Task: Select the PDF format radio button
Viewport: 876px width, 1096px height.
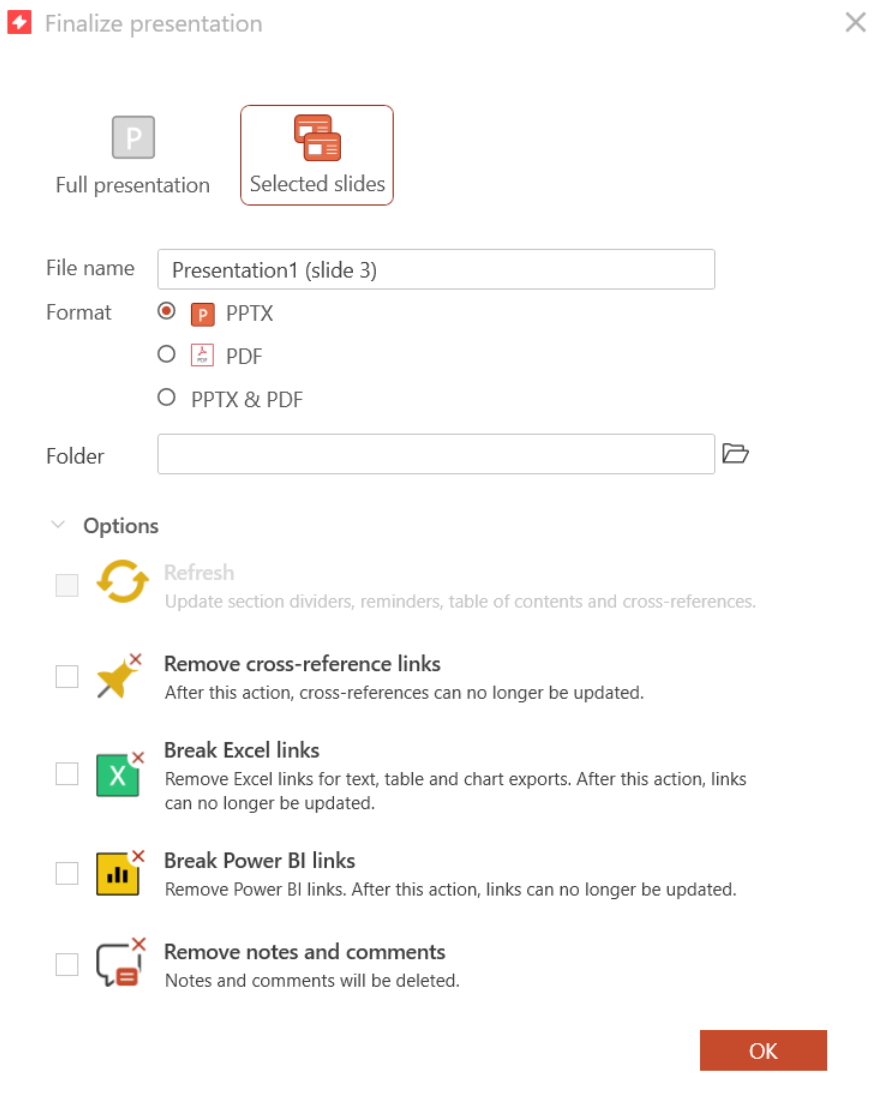Action: pos(165,355)
